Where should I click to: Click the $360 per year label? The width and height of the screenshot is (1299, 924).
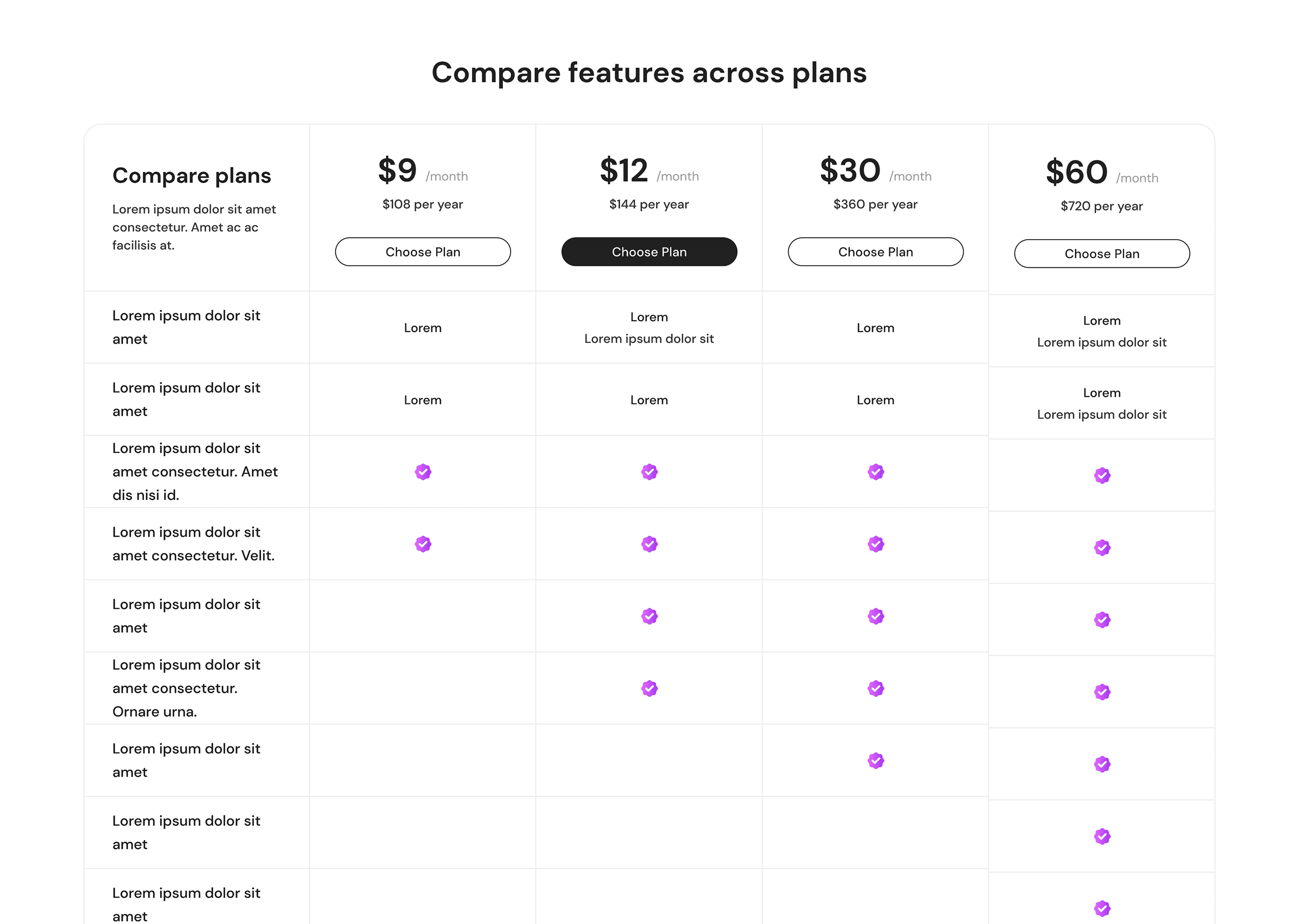pos(876,204)
